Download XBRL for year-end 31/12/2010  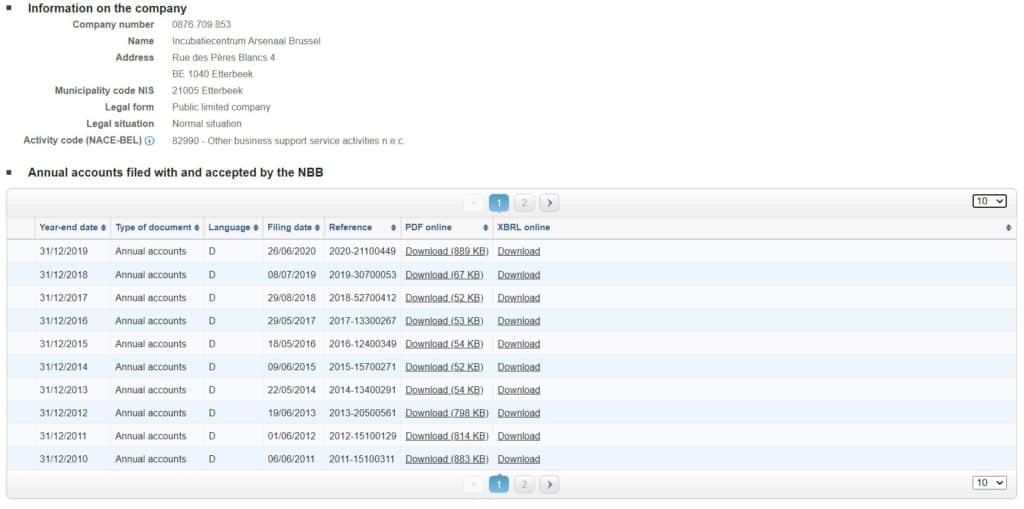pyautogui.click(x=518, y=459)
